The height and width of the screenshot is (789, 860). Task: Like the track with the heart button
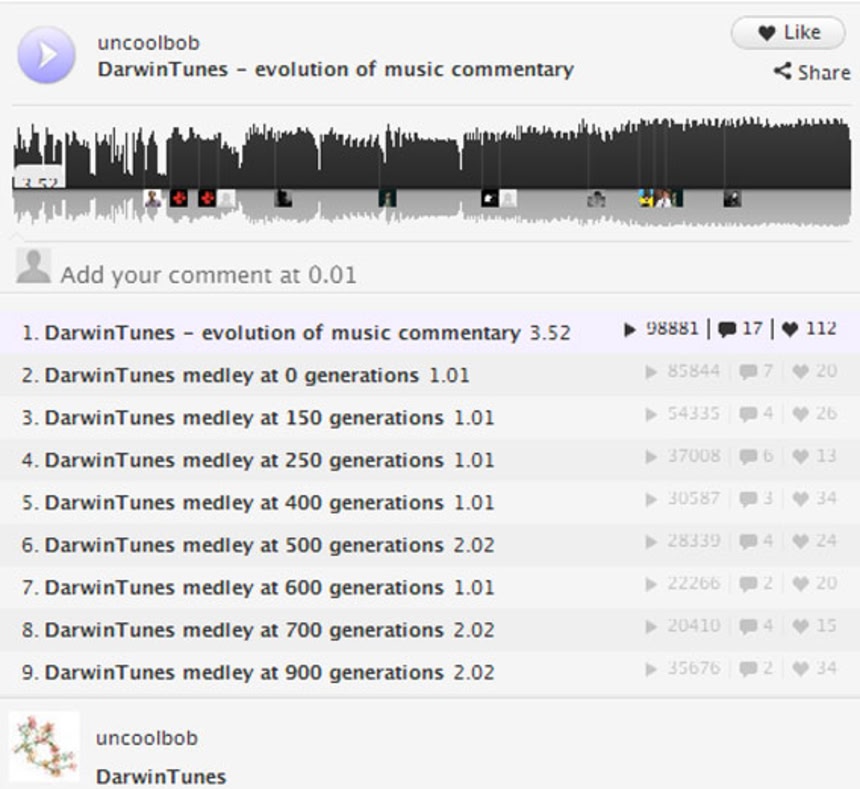788,33
